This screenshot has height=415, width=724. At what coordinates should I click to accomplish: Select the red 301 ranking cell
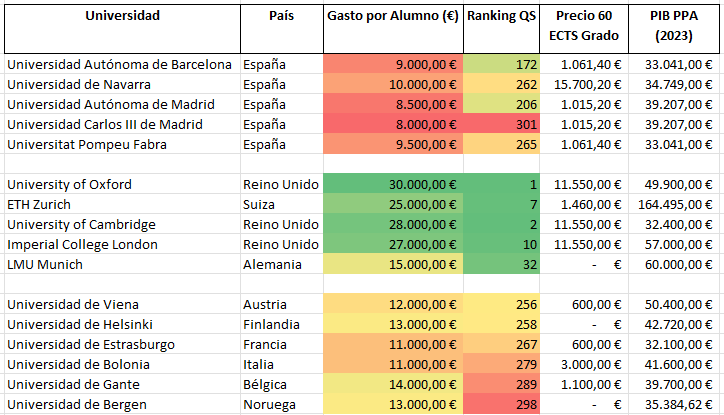[501, 124]
